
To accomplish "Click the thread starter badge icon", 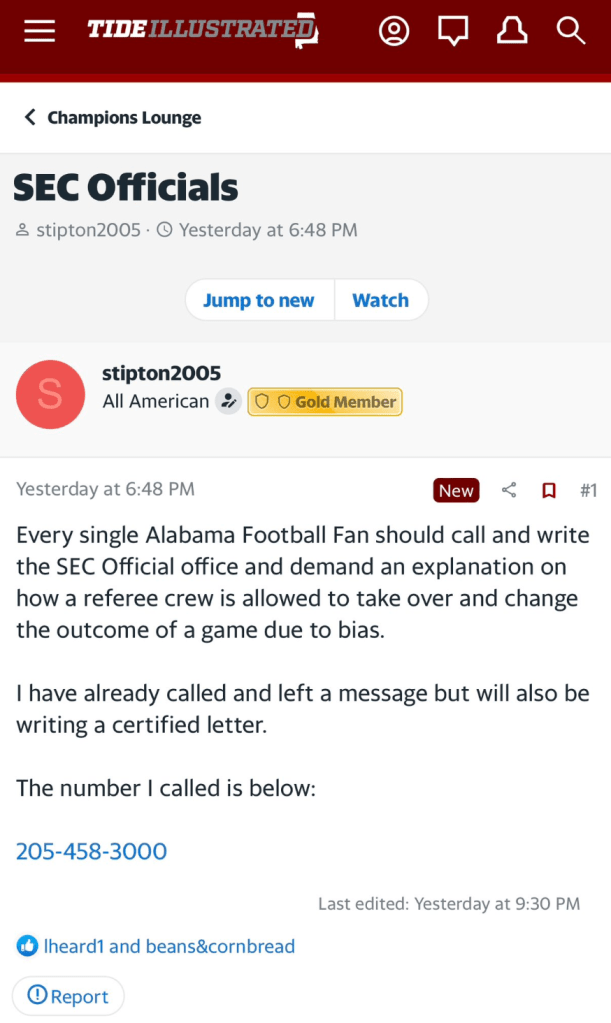I will (229, 402).
